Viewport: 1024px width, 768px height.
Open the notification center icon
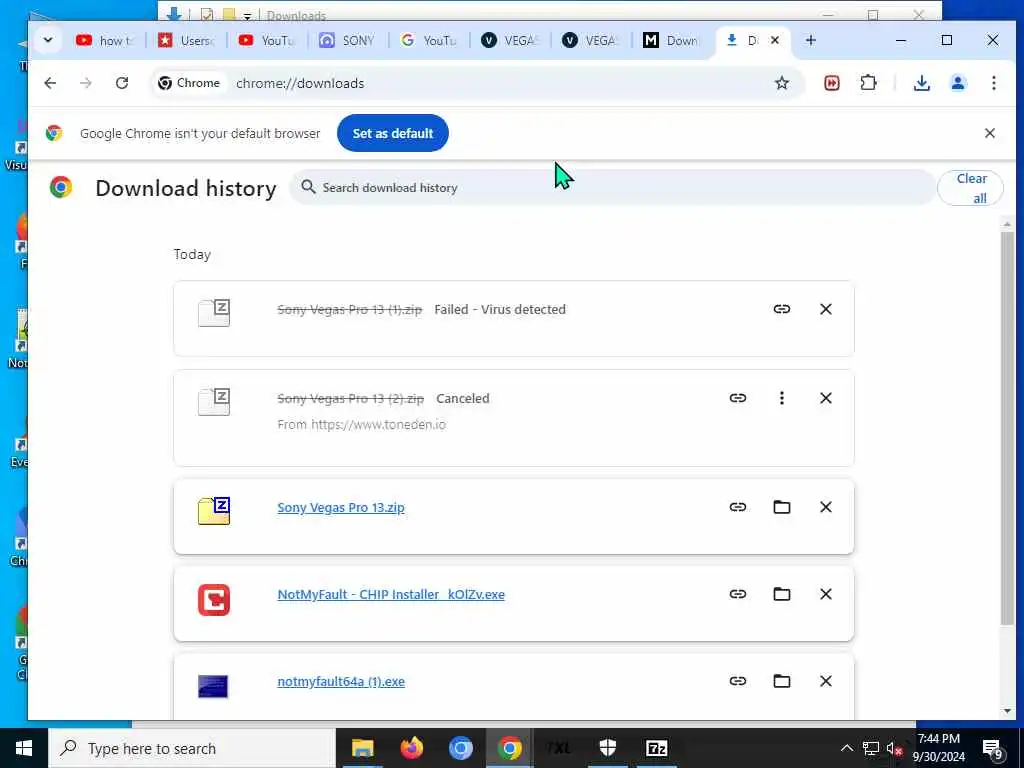(x=993, y=749)
